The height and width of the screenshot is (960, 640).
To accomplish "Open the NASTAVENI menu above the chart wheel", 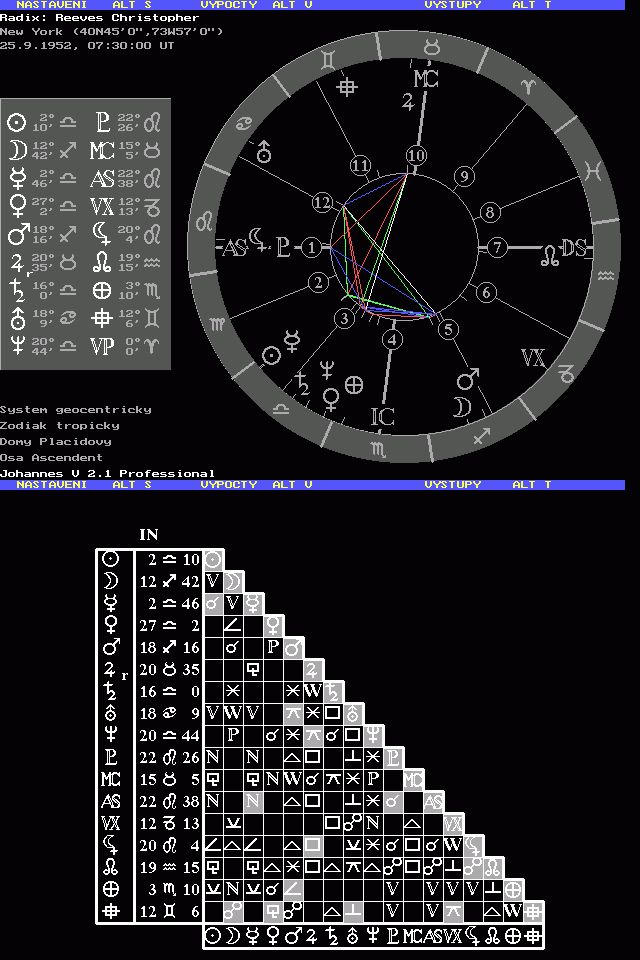I will (x=51, y=5).
